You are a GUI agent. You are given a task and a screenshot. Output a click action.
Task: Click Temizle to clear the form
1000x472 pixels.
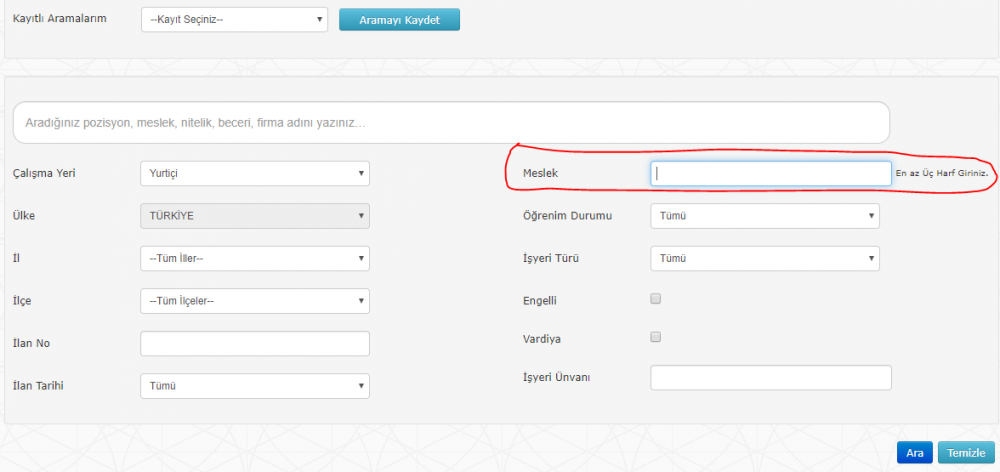[966, 453]
